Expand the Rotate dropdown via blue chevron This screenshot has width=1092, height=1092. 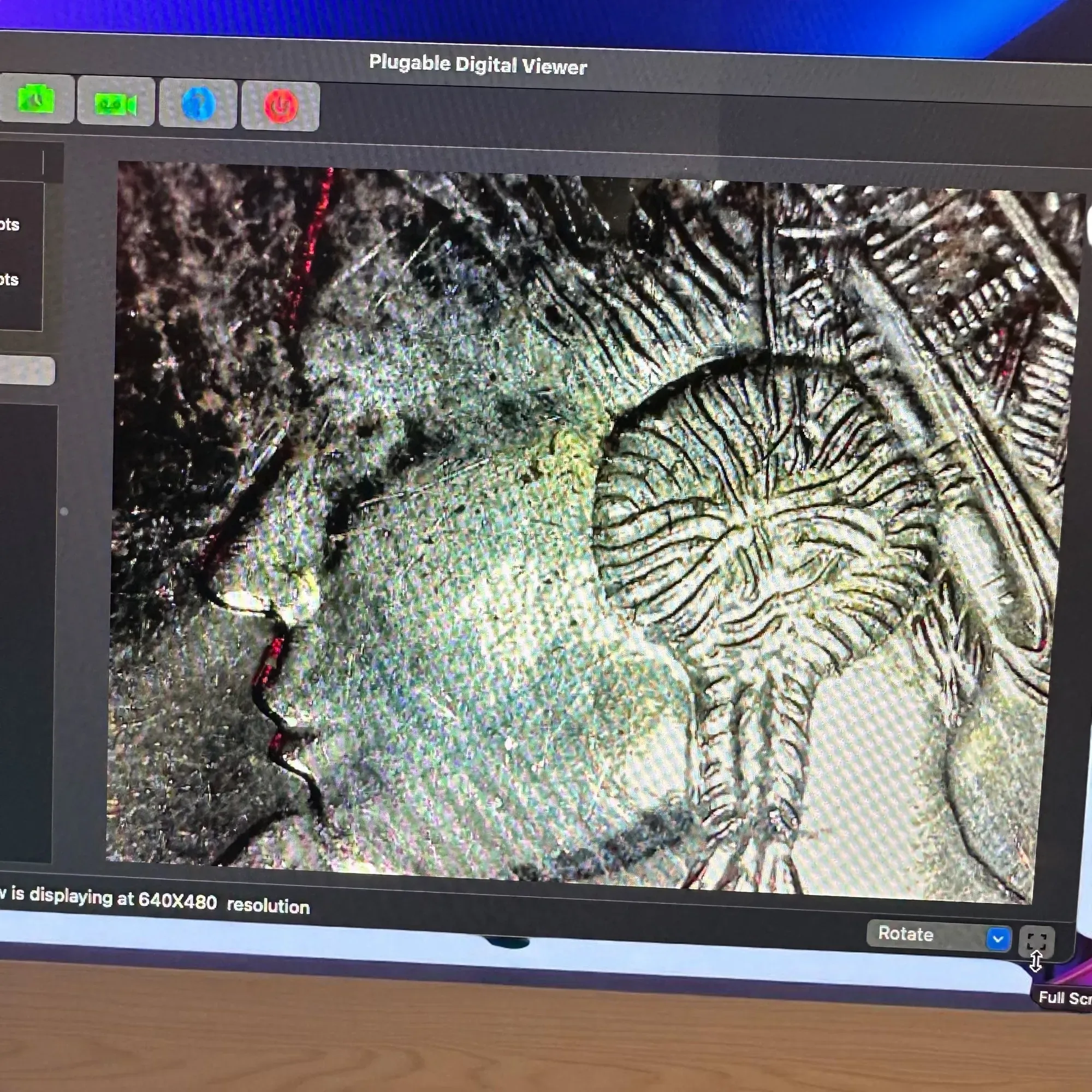[998, 939]
